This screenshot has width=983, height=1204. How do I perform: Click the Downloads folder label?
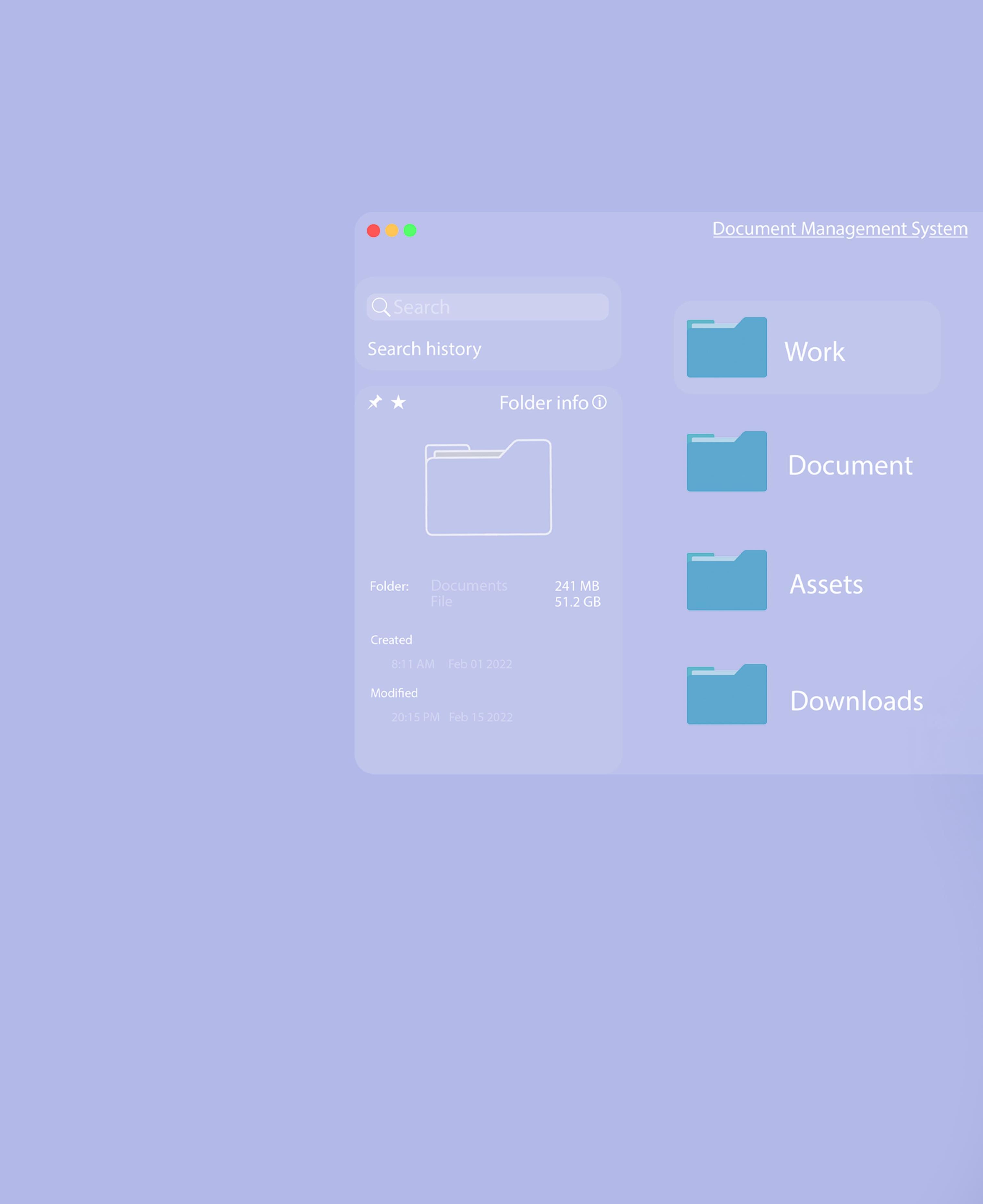(x=856, y=701)
